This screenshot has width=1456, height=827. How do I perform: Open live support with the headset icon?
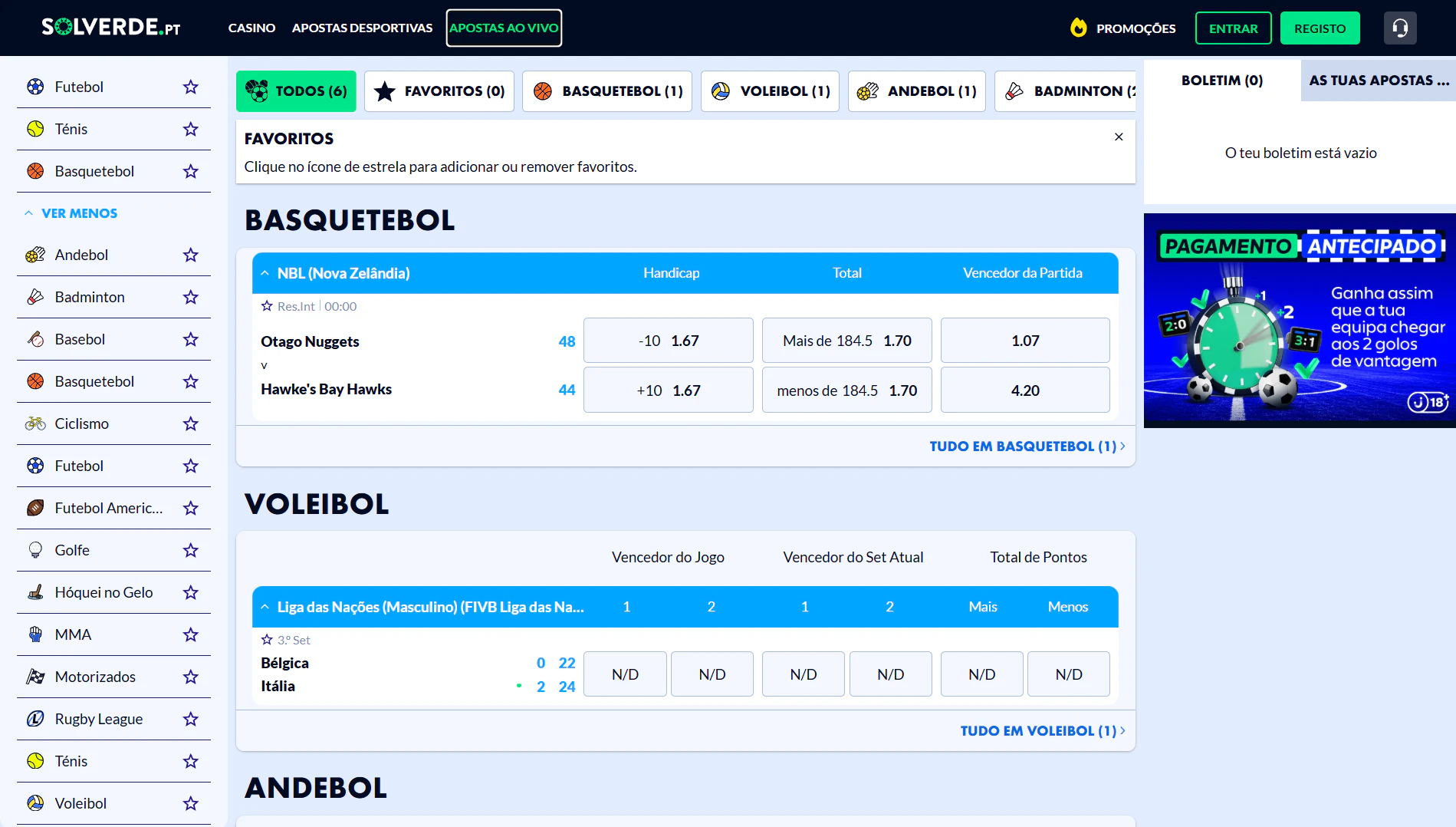1400,28
